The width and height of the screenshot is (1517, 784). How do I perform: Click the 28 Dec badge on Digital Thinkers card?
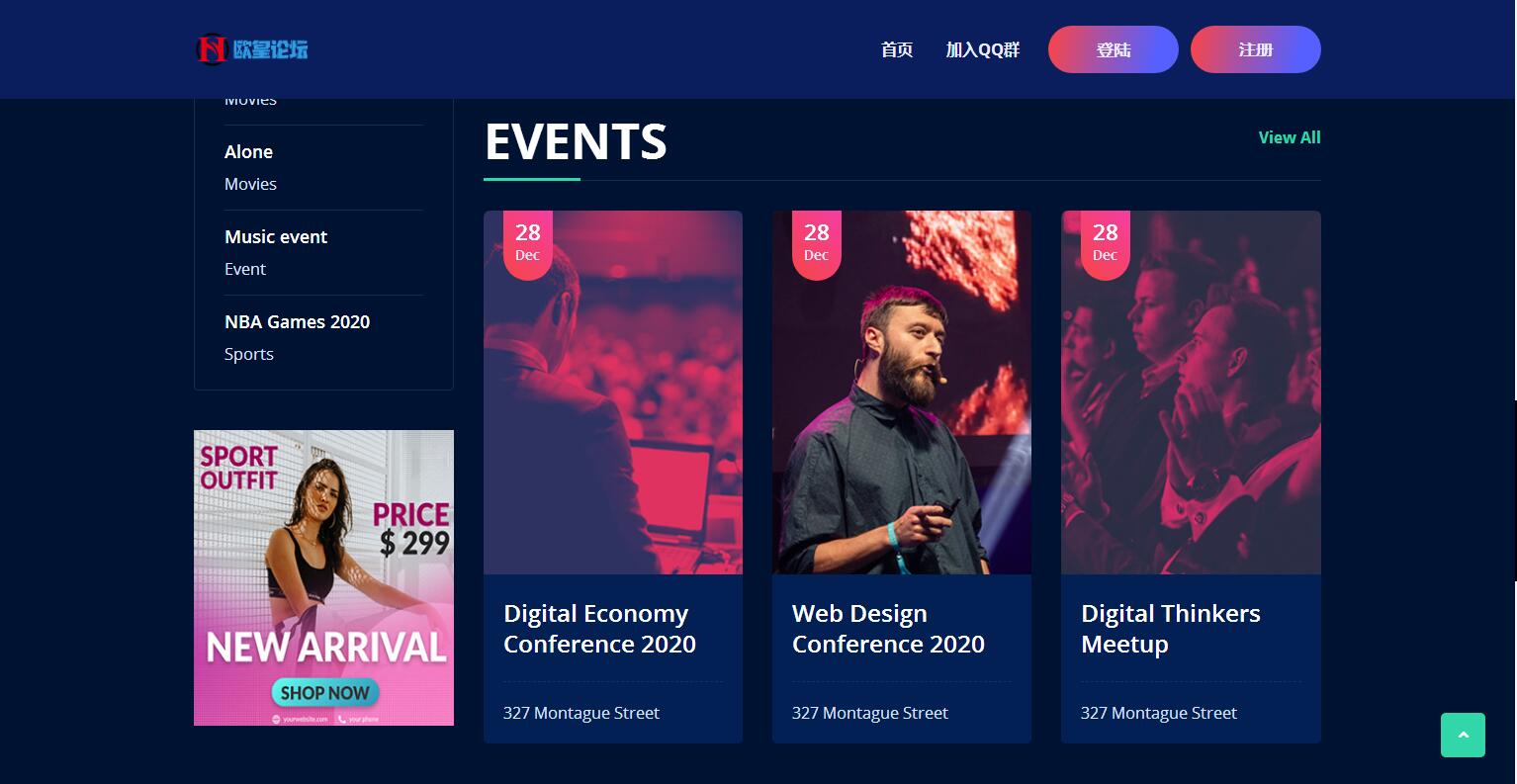click(1106, 242)
